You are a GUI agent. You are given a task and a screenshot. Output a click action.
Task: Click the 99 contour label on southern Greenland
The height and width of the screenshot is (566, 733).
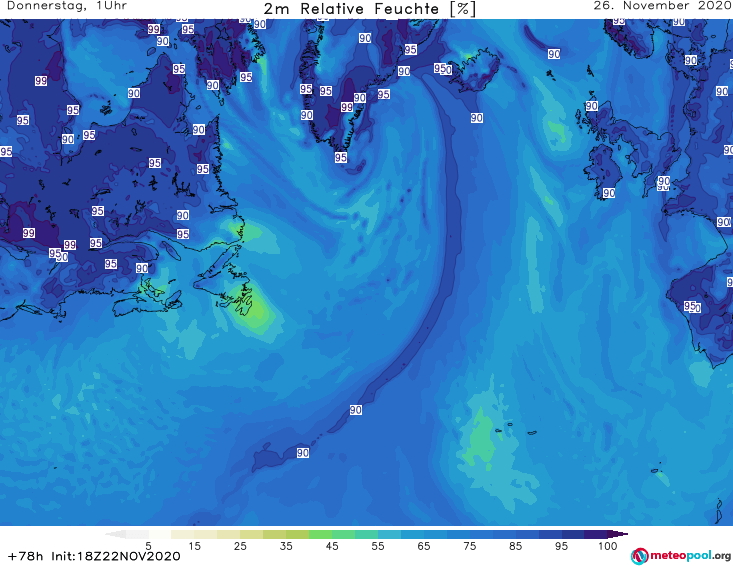pos(346,107)
